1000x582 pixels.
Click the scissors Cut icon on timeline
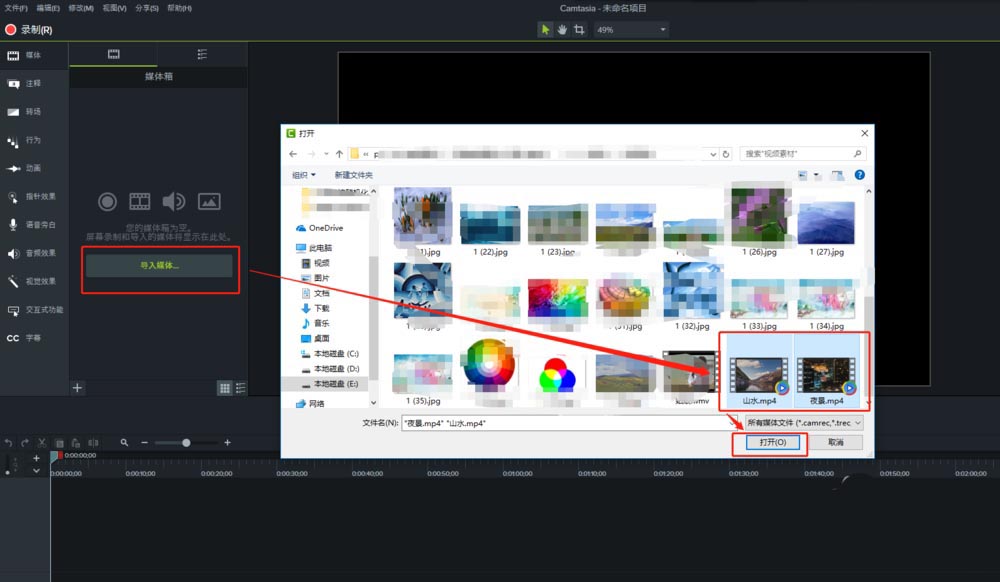(x=42, y=442)
